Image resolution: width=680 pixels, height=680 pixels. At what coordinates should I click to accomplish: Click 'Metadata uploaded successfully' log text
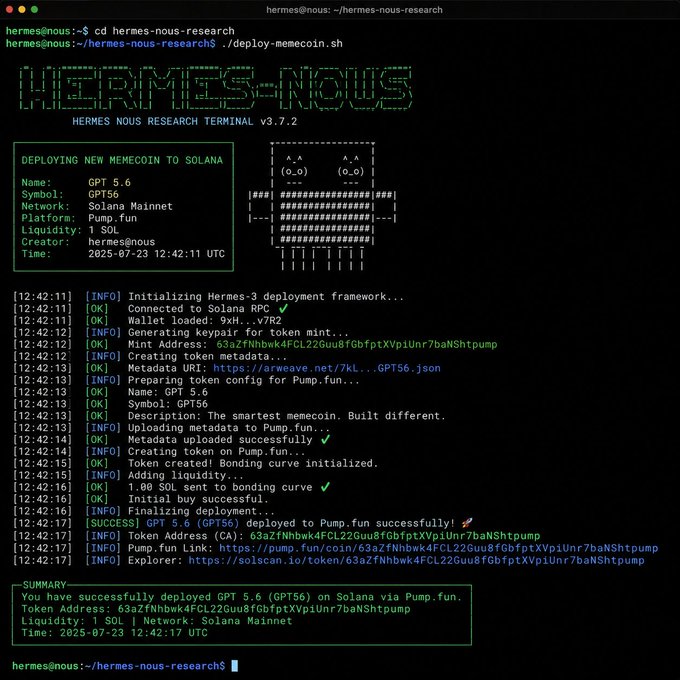(x=220, y=440)
